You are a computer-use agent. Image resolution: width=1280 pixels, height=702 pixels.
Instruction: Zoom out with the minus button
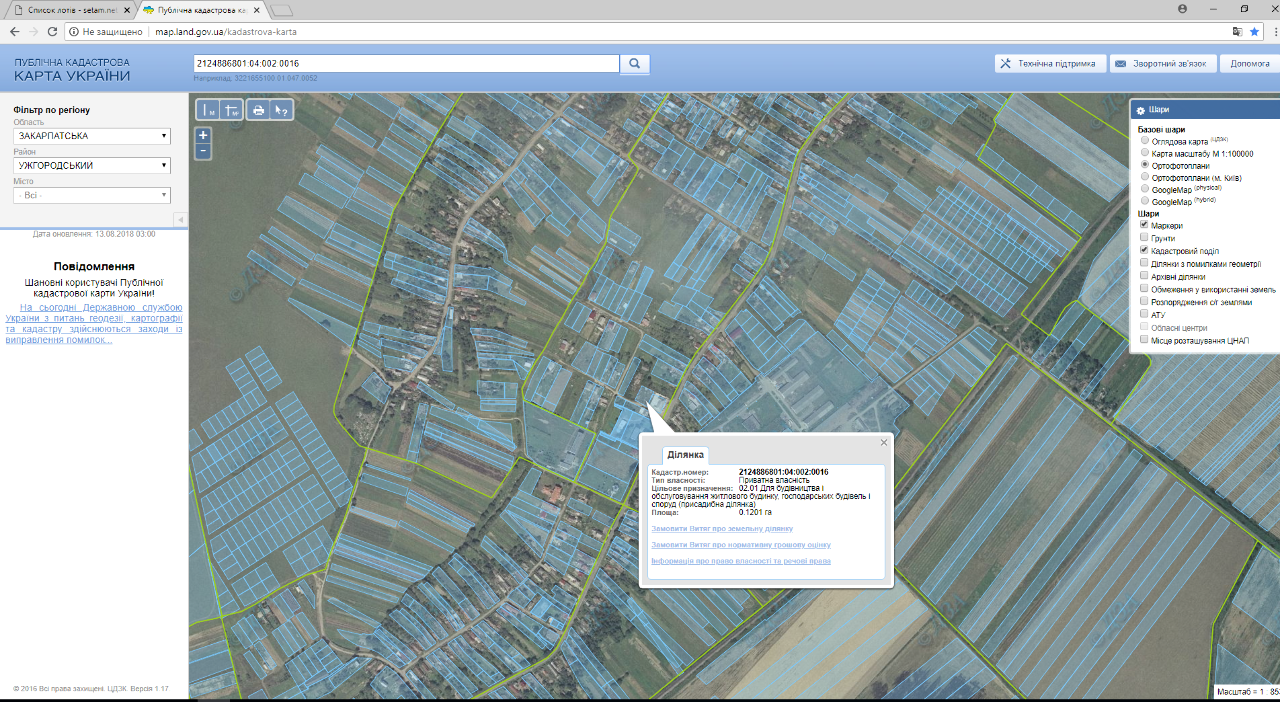203,151
